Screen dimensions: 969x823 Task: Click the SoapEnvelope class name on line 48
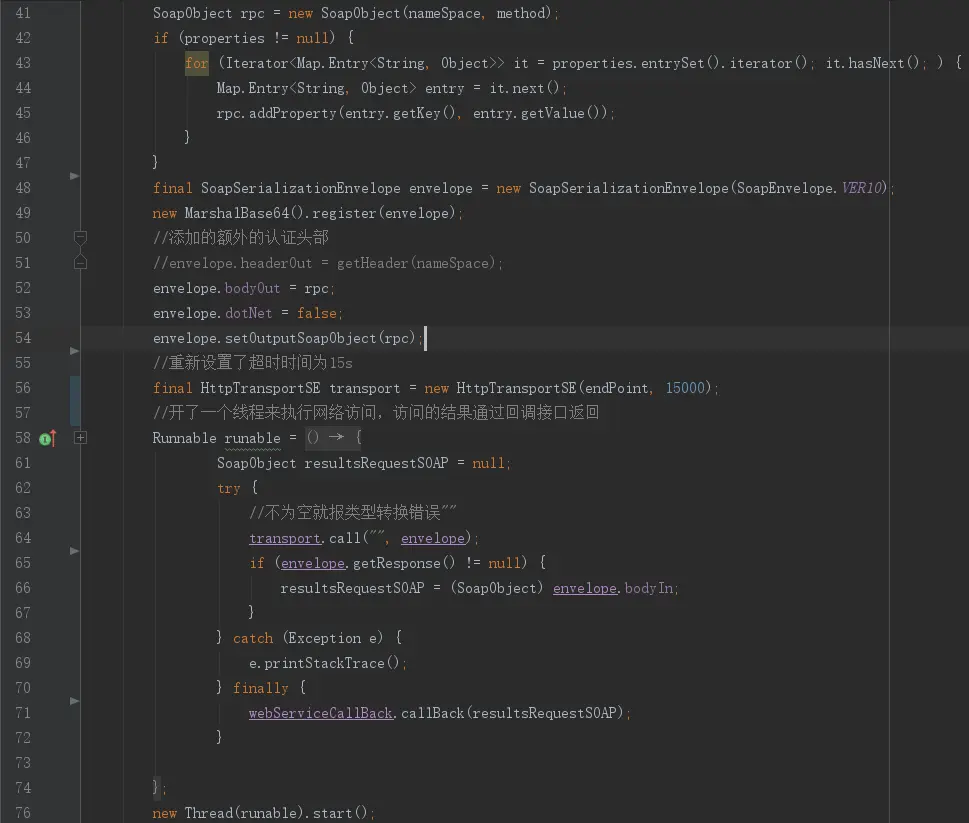(x=785, y=188)
